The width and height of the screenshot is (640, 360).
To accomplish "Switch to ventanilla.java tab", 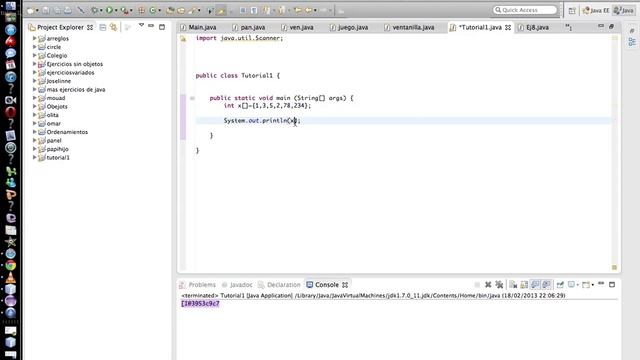I will 409,27.
